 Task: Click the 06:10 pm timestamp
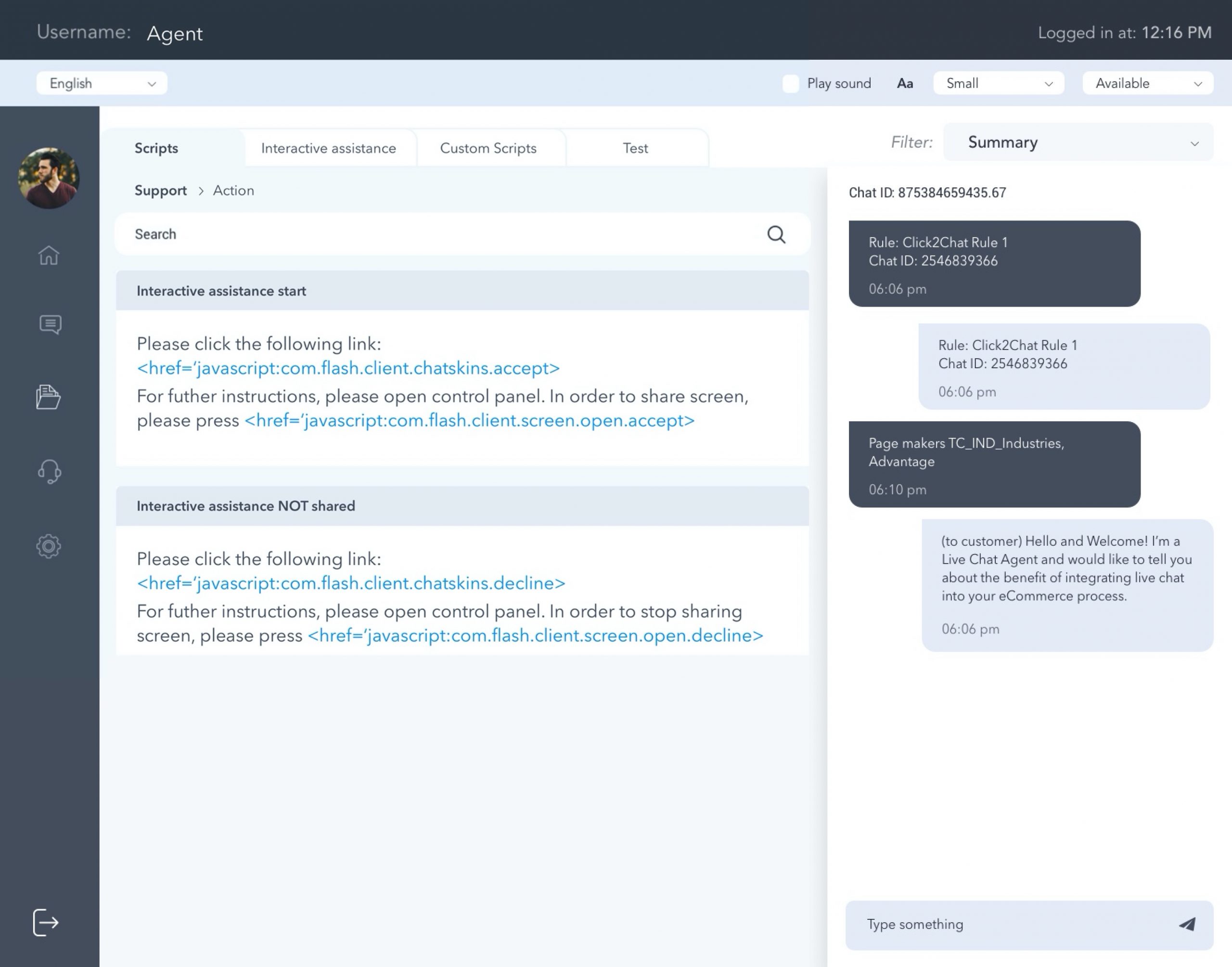[898, 490]
